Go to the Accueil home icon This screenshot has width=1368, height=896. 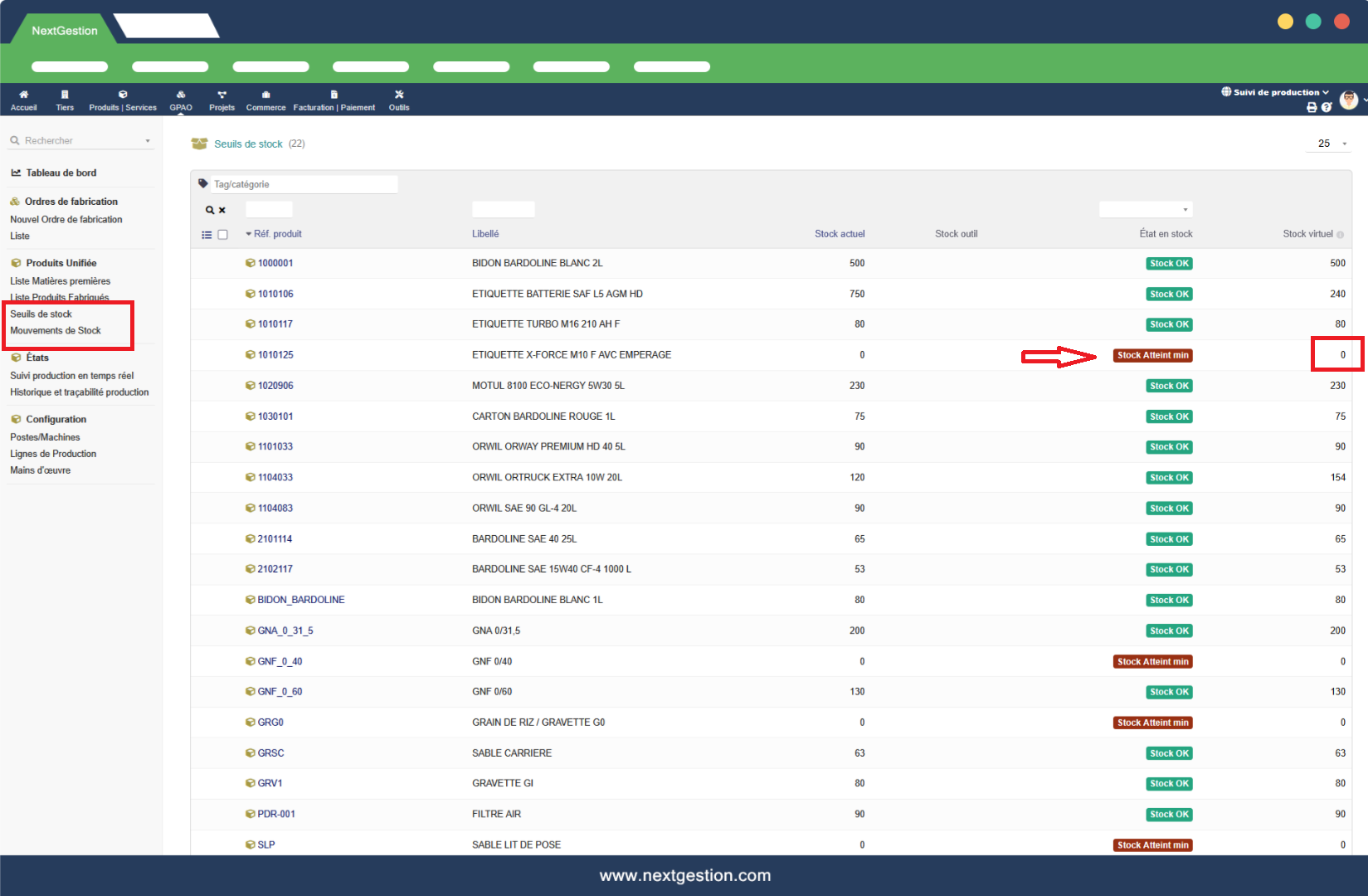(23, 95)
